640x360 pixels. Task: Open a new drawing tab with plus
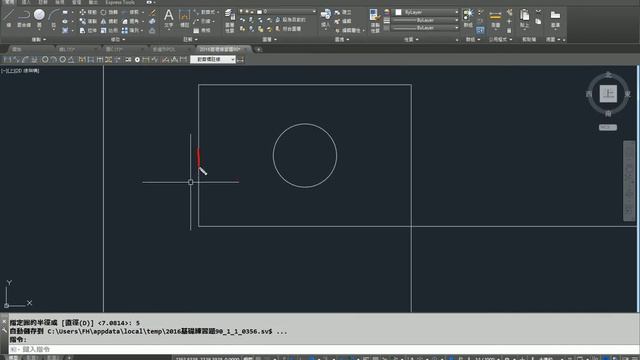(x=258, y=49)
